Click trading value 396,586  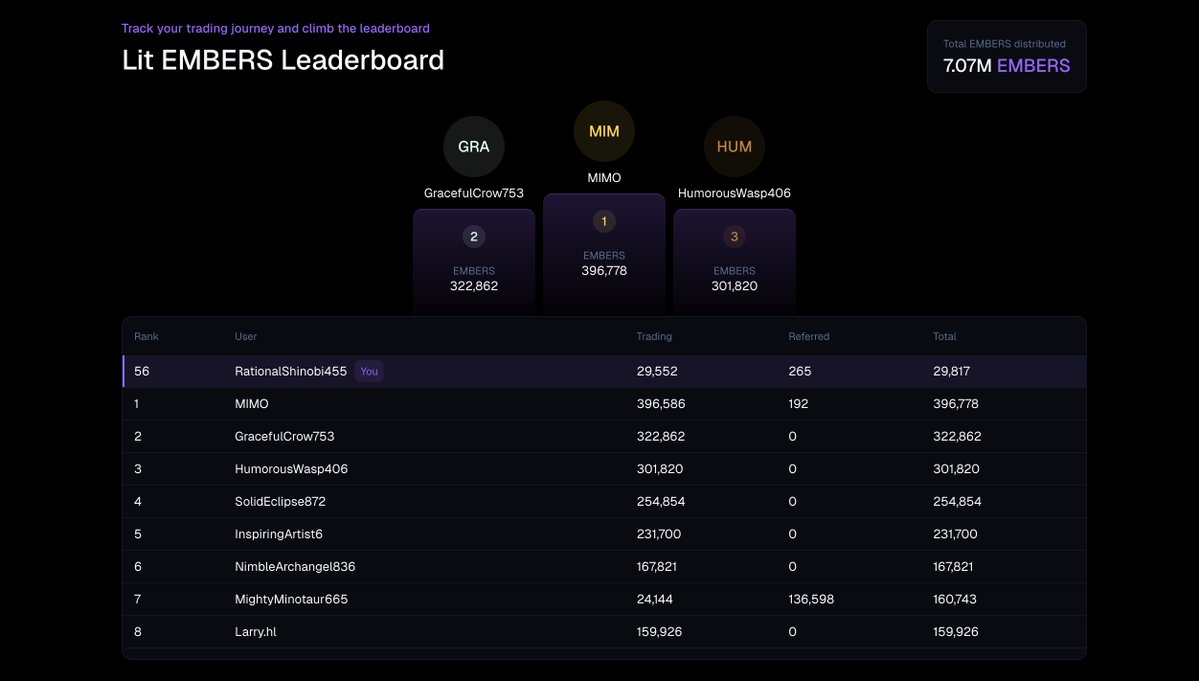tap(661, 404)
